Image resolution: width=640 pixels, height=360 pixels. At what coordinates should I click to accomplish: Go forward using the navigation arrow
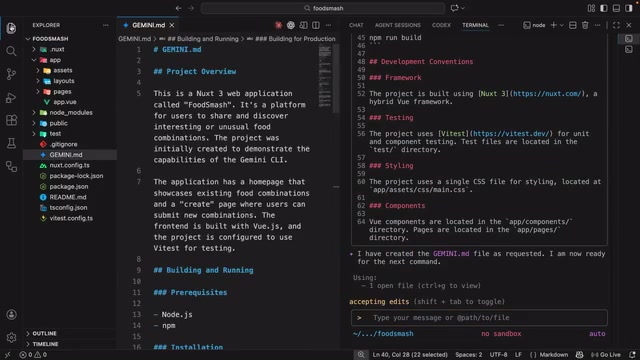click(191, 8)
